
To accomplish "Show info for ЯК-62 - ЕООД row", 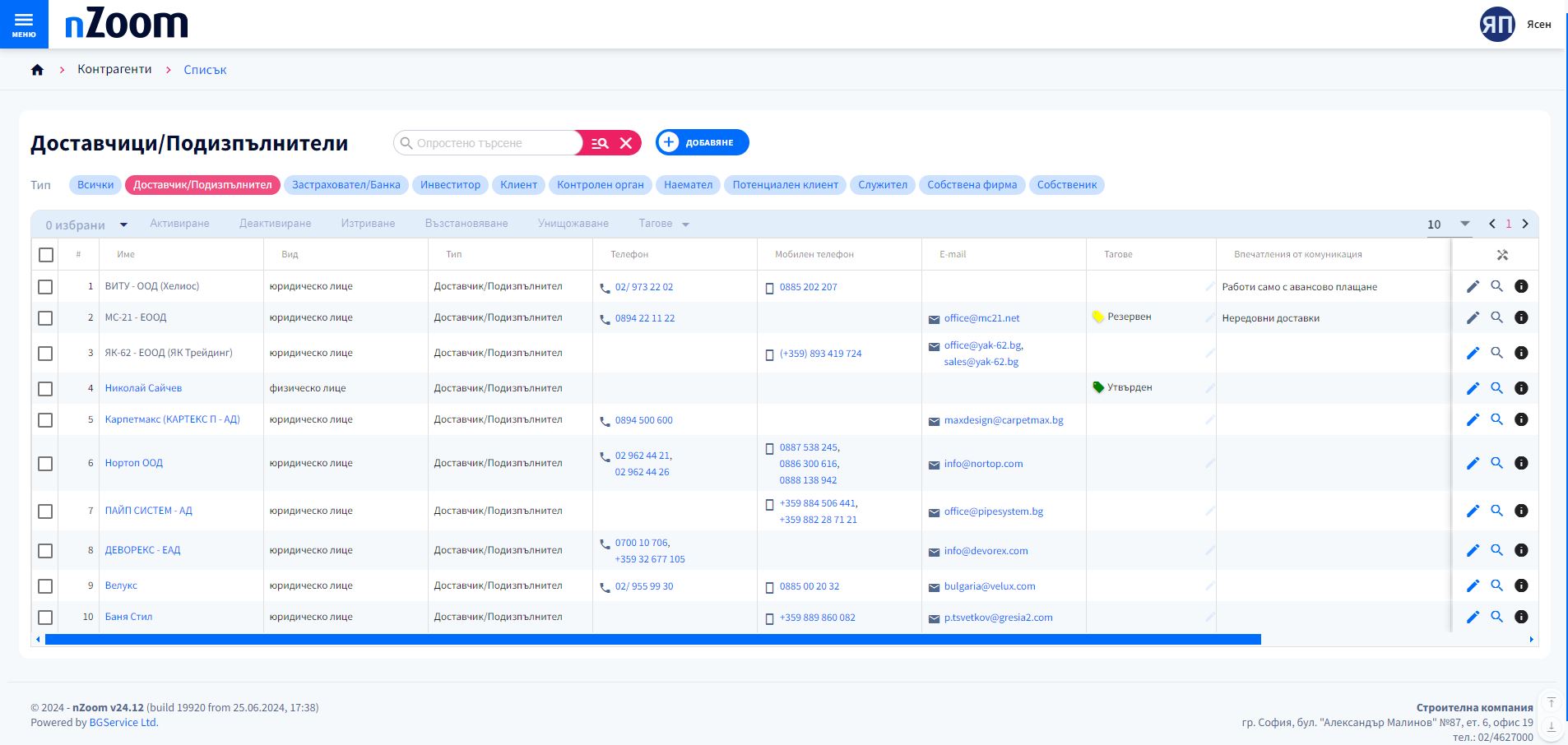I will (x=1521, y=353).
